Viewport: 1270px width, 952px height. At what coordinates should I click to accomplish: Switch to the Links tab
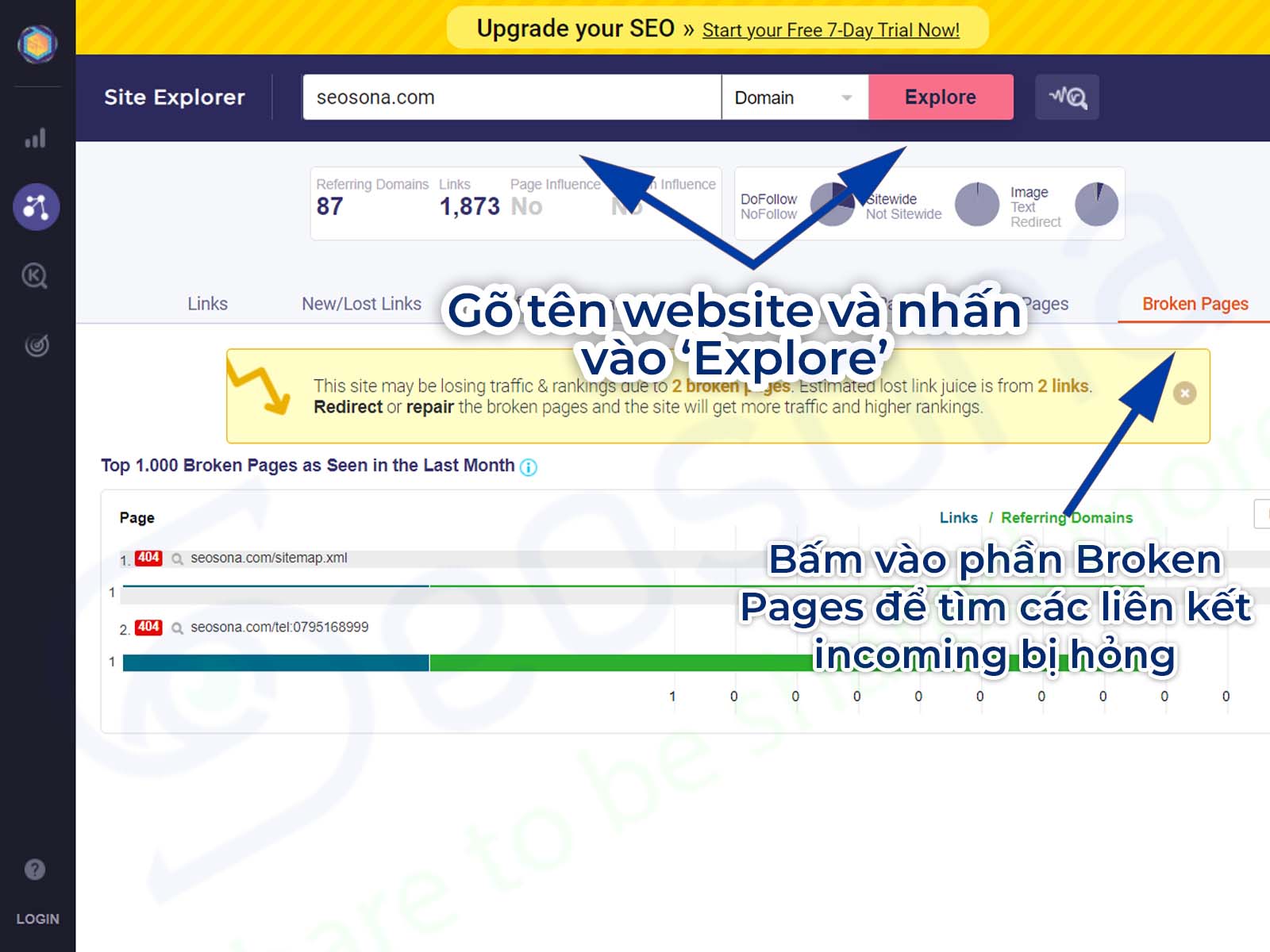tap(207, 304)
